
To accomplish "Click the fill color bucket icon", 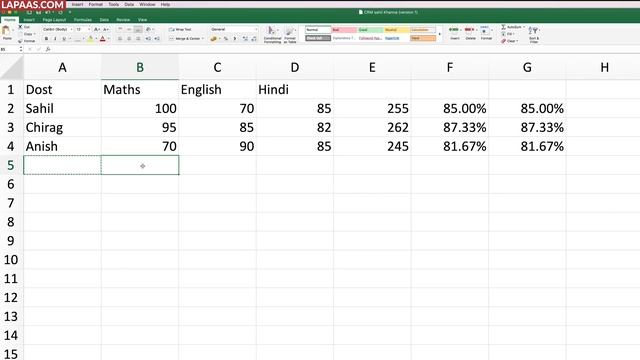I will tap(90, 39).
